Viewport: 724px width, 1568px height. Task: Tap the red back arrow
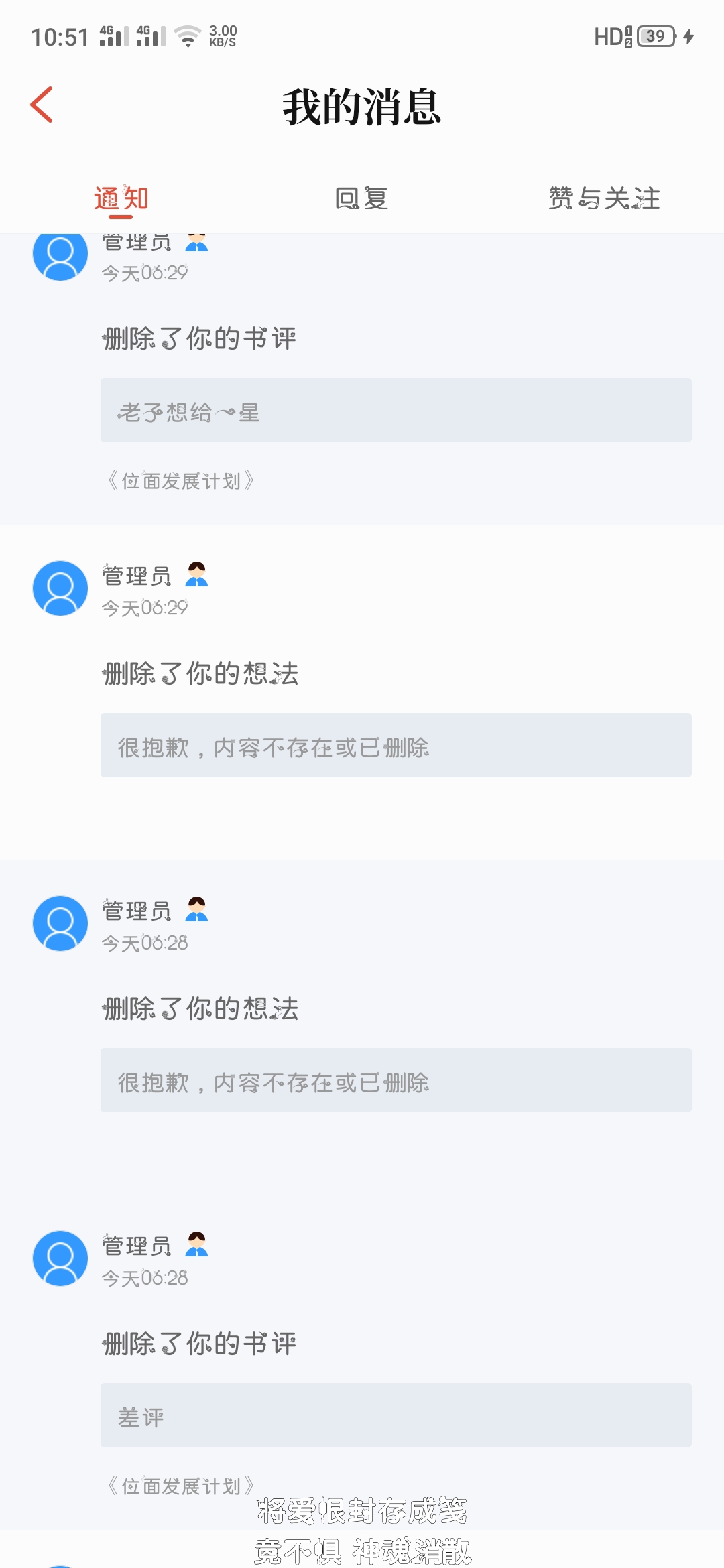[x=42, y=105]
